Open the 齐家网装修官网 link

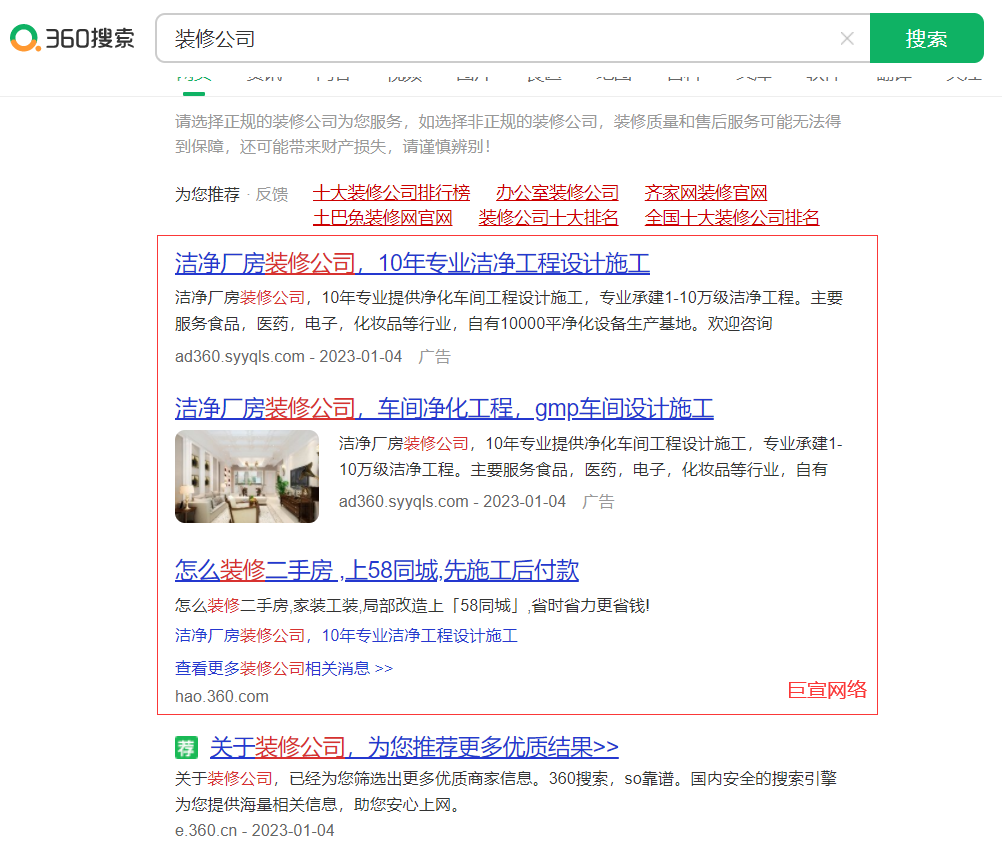coord(702,192)
